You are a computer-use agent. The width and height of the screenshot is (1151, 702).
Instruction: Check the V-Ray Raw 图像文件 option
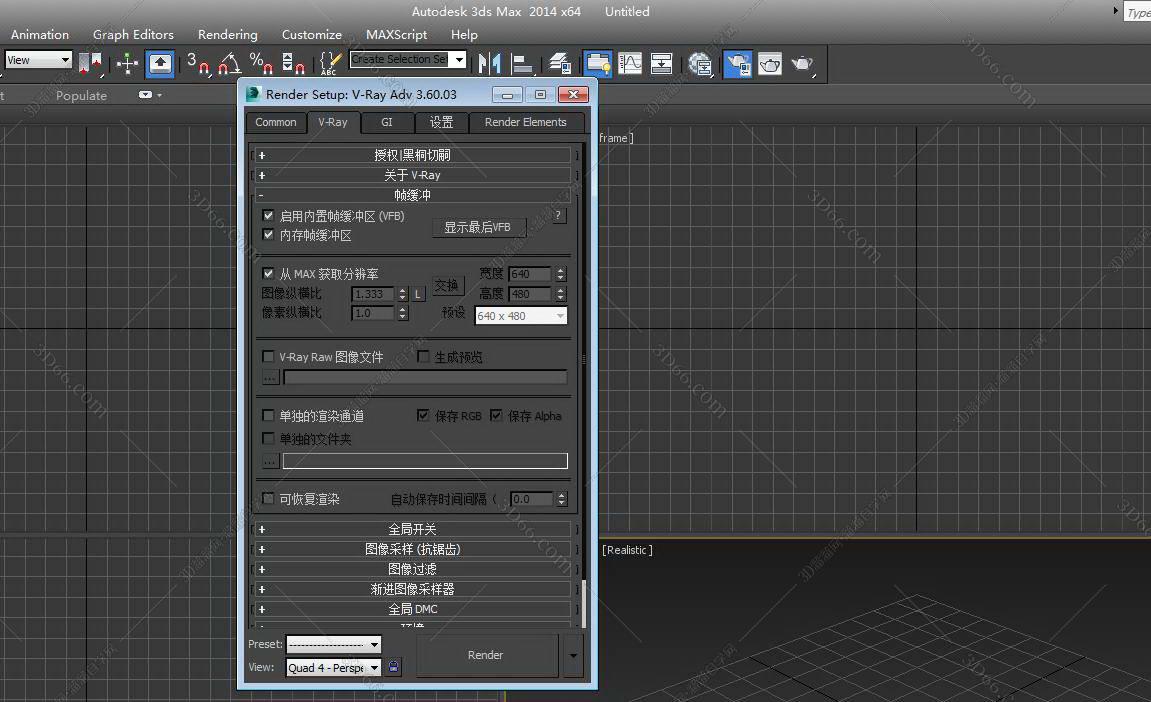(x=268, y=357)
